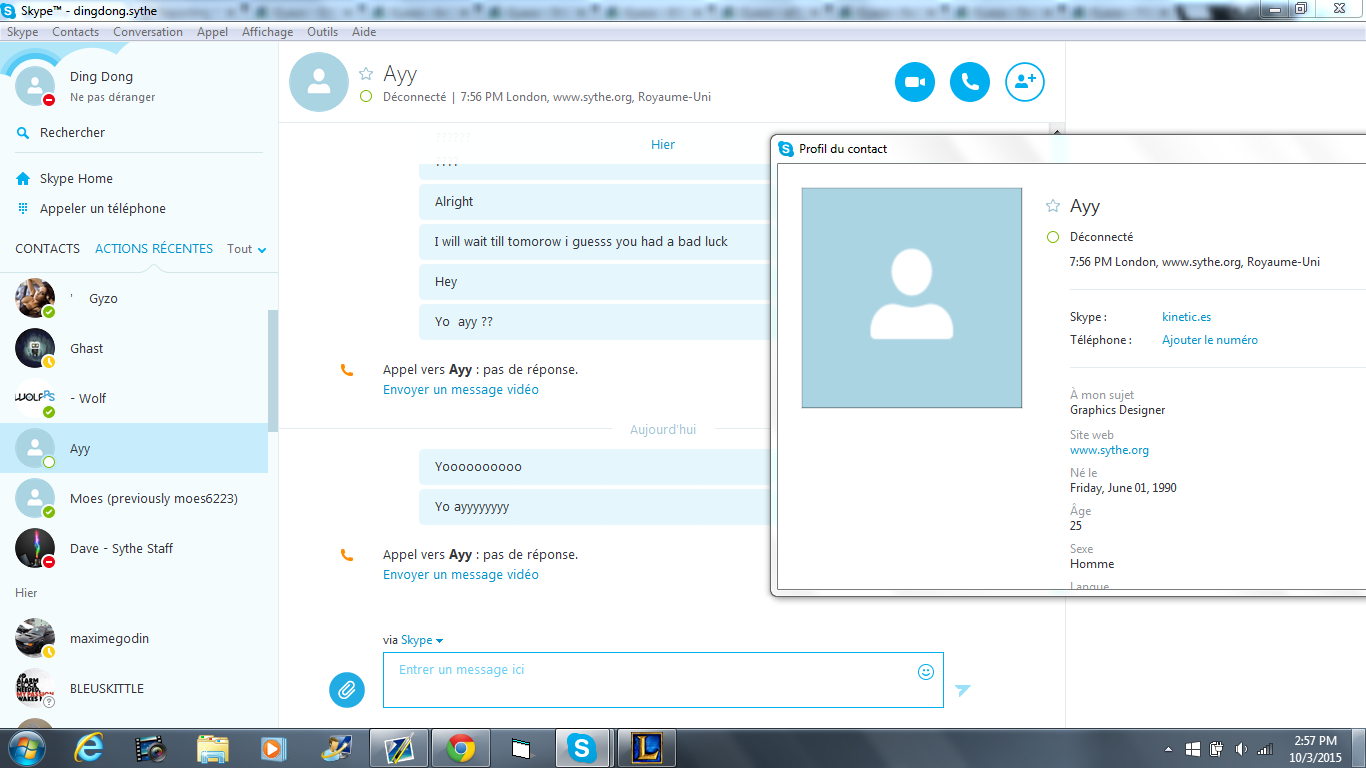Select Ghast's avatar in the recent list

click(35, 348)
